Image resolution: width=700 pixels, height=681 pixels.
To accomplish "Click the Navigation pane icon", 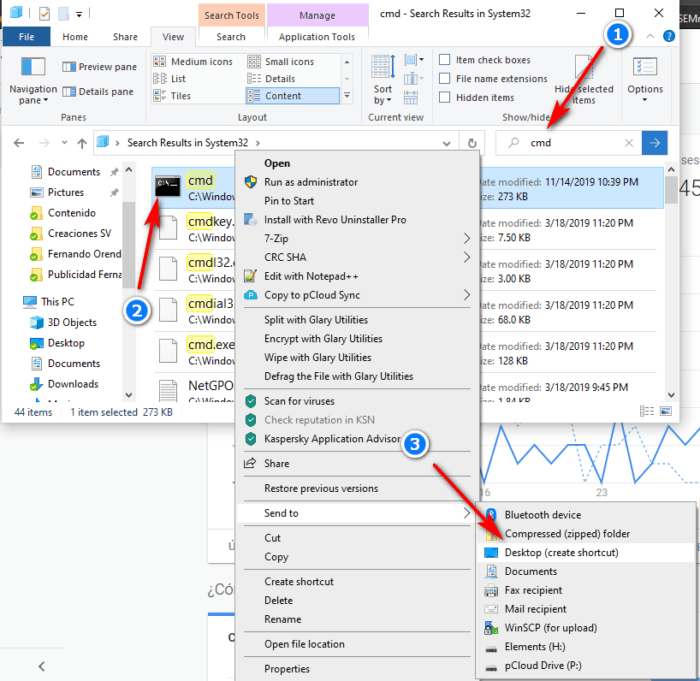I will click(33, 67).
